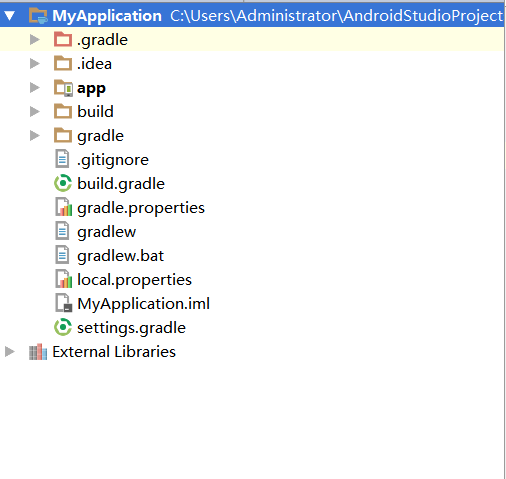
Task: Select the .idea folder name
Action: [x=94, y=64]
